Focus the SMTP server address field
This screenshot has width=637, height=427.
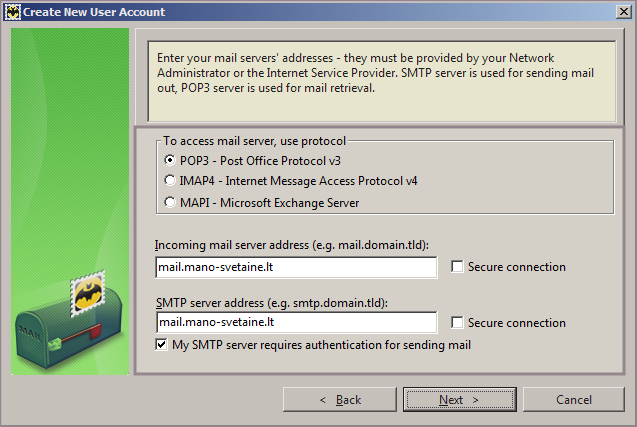(x=296, y=323)
